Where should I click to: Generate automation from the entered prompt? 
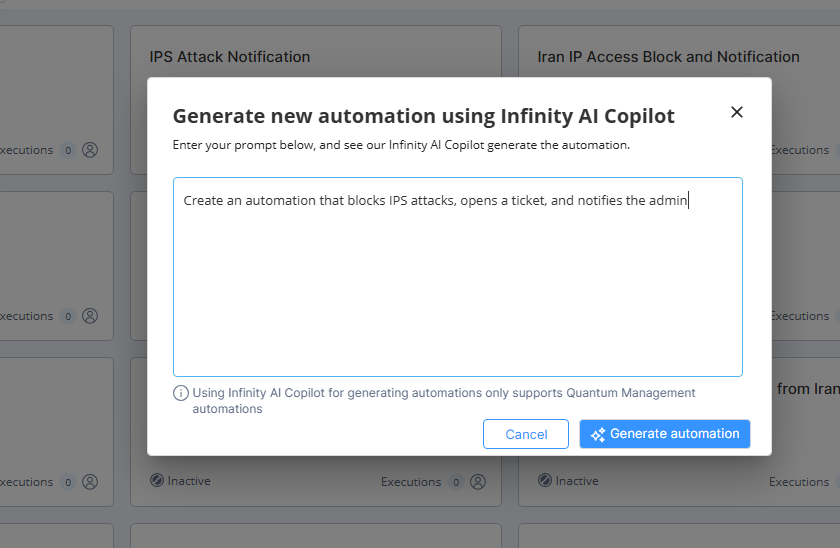tap(664, 434)
